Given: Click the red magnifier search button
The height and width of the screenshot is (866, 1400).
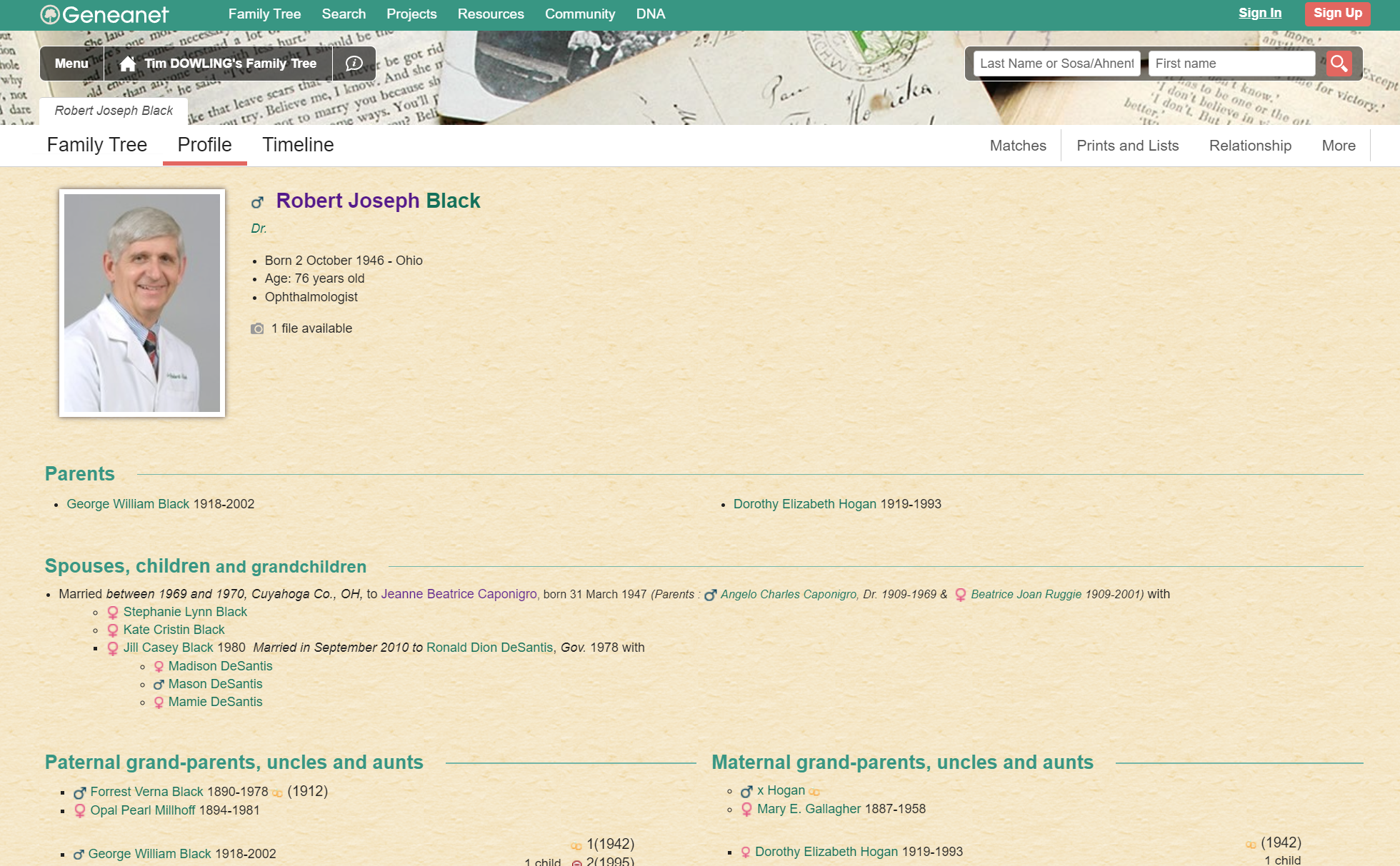Looking at the screenshot, I should click(x=1339, y=64).
